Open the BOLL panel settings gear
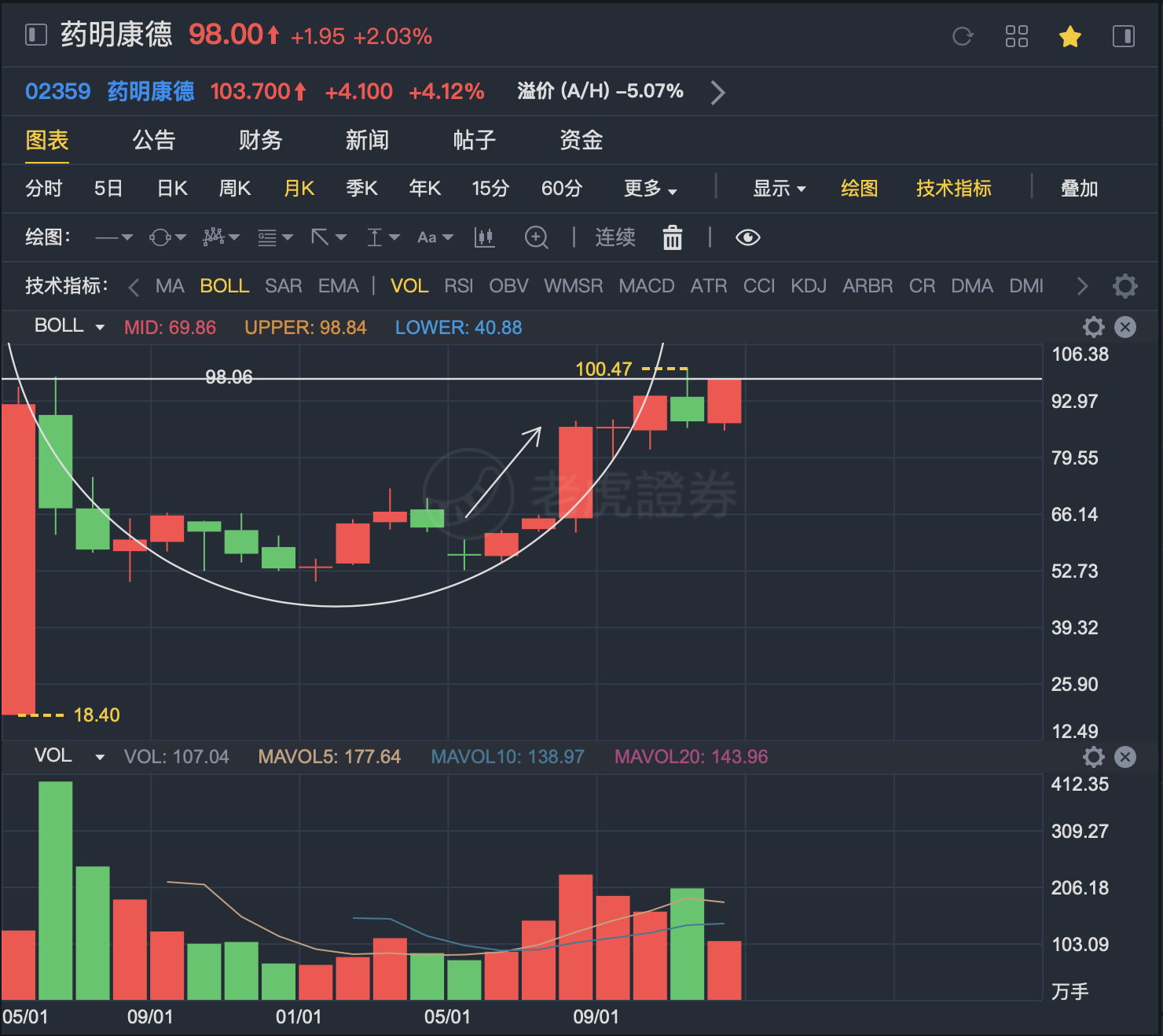1163x1036 pixels. tap(1094, 327)
